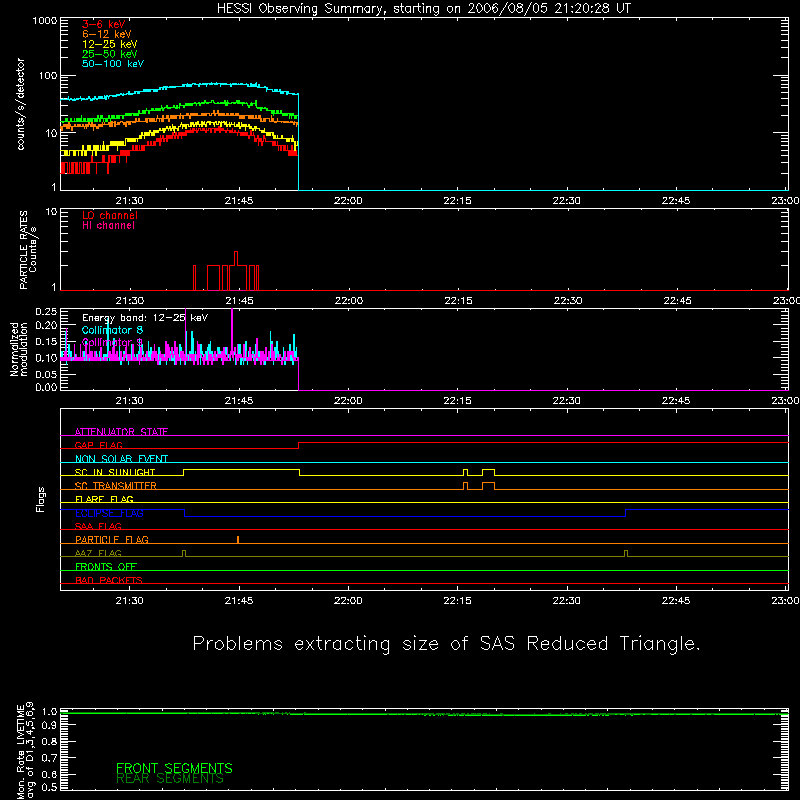Click the GAP_FLAG label
Screen dimensions: 800x800
pyautogui.click(x=98, y=445)
